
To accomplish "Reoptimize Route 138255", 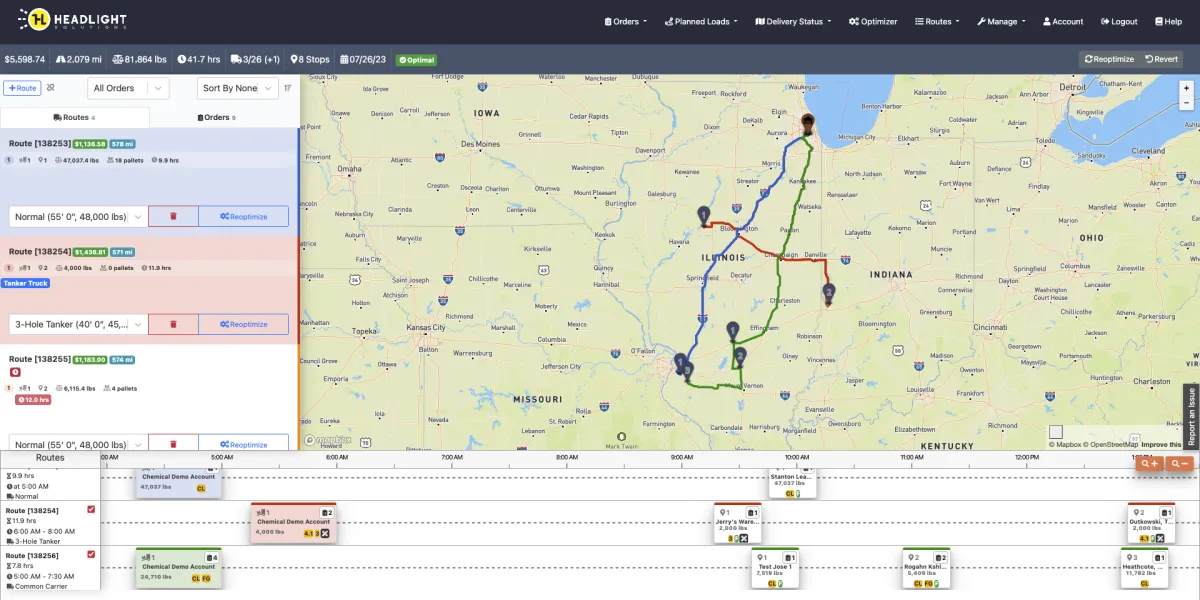I will 244,444.
